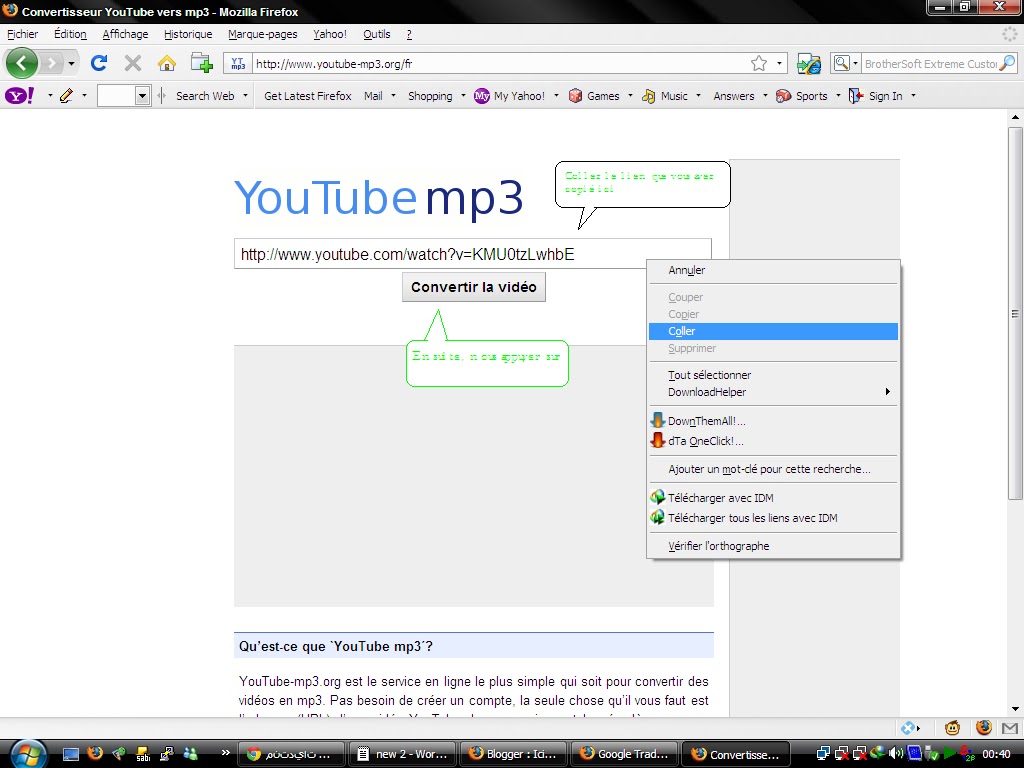Go back with the green Back arrow
Viewport: 1024px width, 768px height.
pos(22,63)
